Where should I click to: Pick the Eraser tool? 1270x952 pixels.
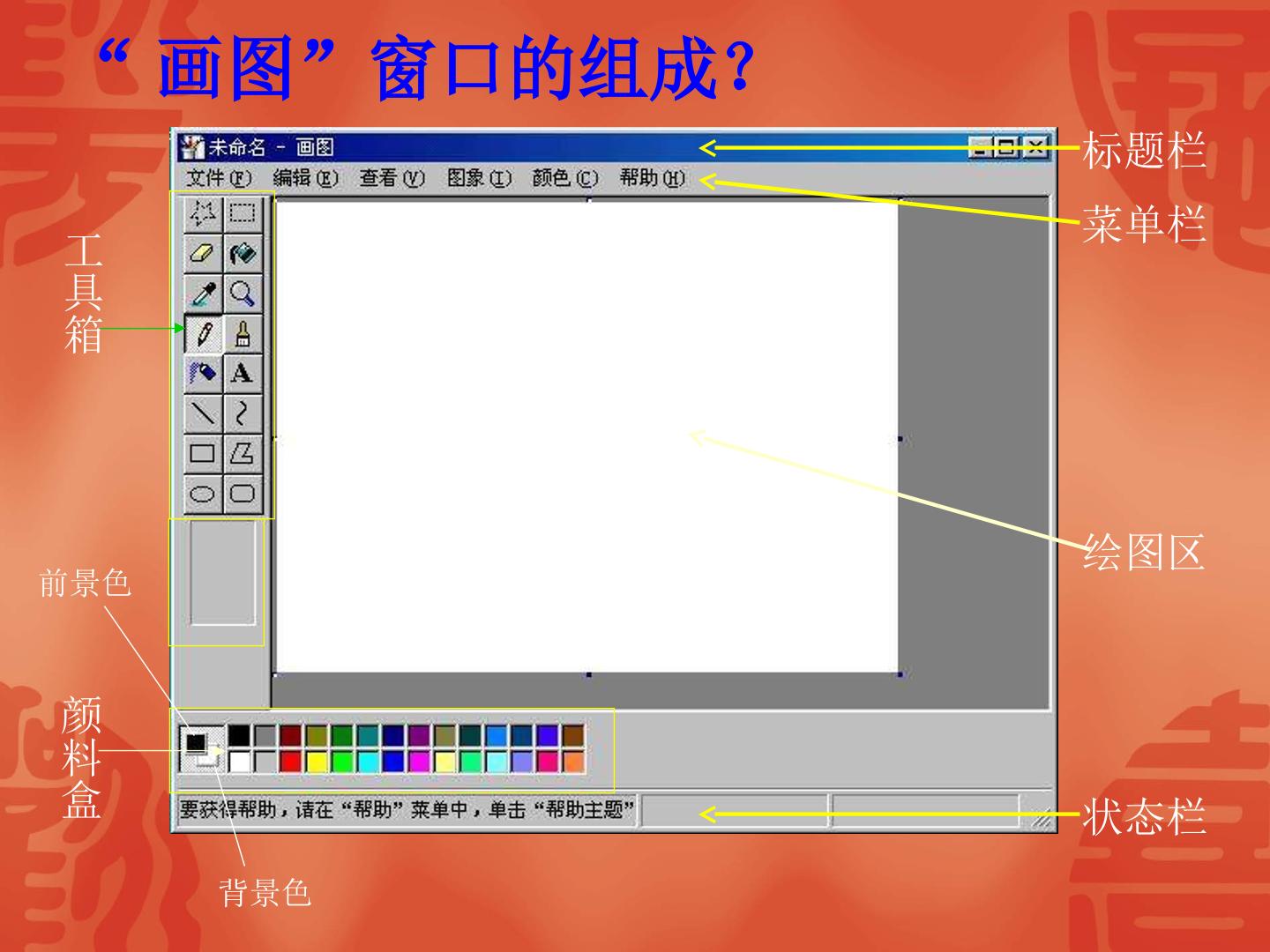point(203,254)
